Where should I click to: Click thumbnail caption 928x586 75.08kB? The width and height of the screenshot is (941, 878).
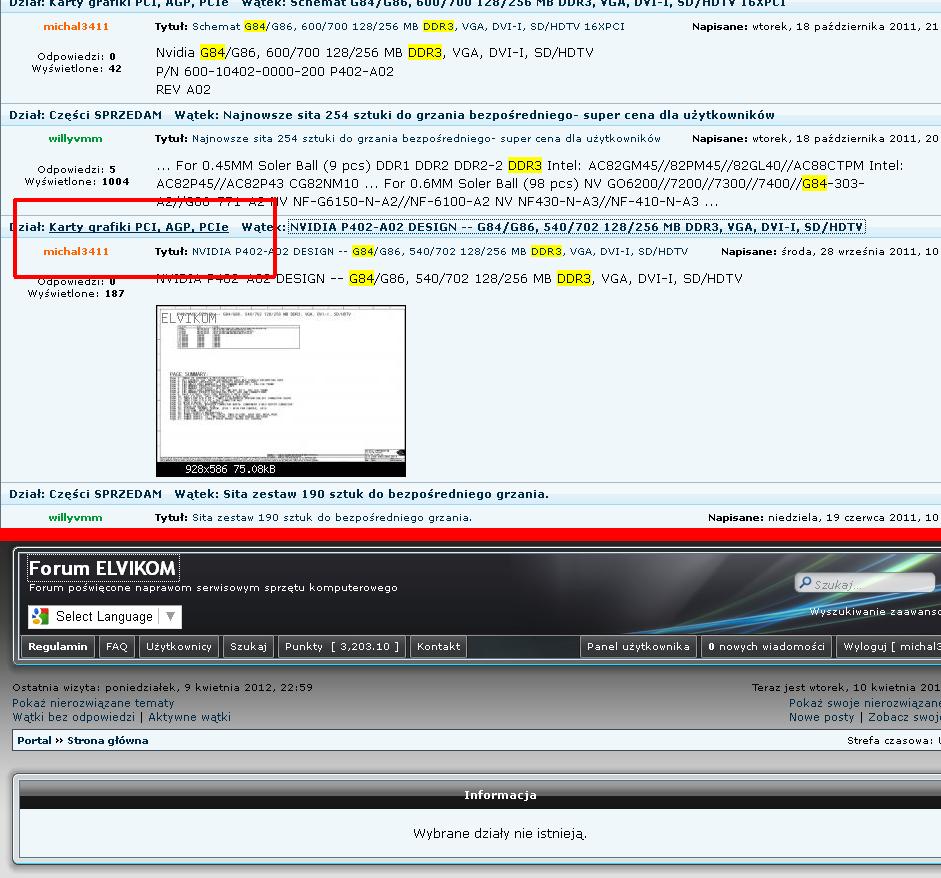click(230, 469)
